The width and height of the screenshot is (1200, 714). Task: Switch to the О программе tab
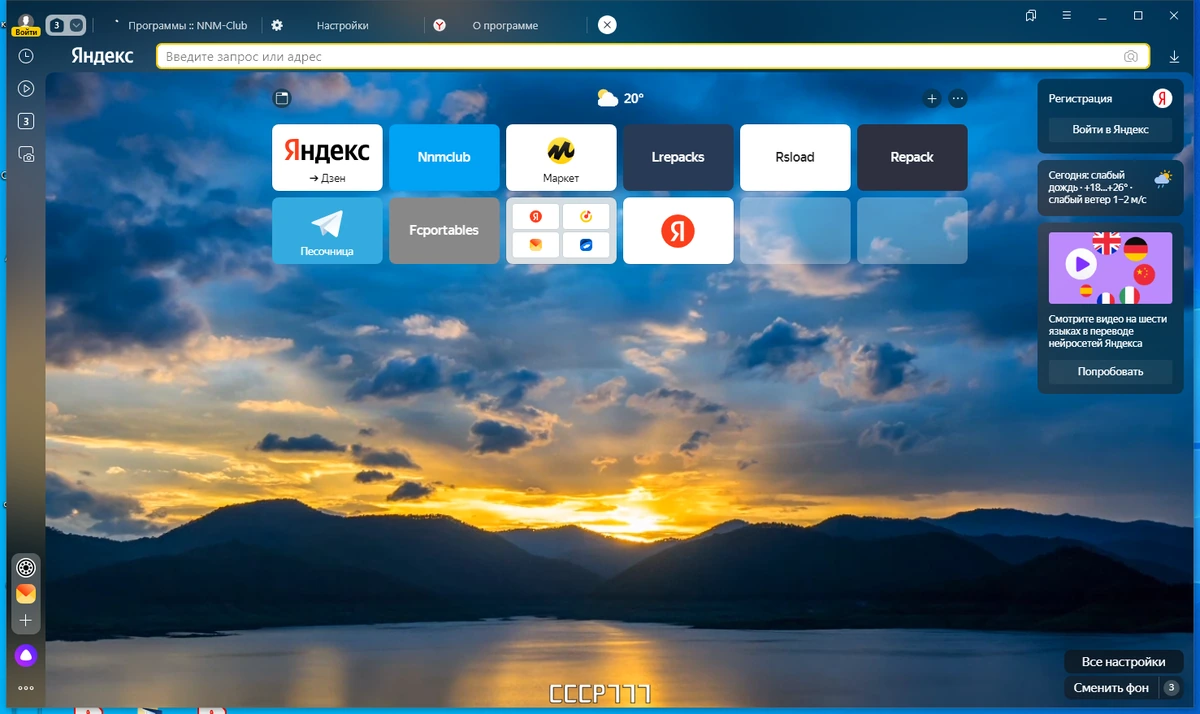click(505, 25)
